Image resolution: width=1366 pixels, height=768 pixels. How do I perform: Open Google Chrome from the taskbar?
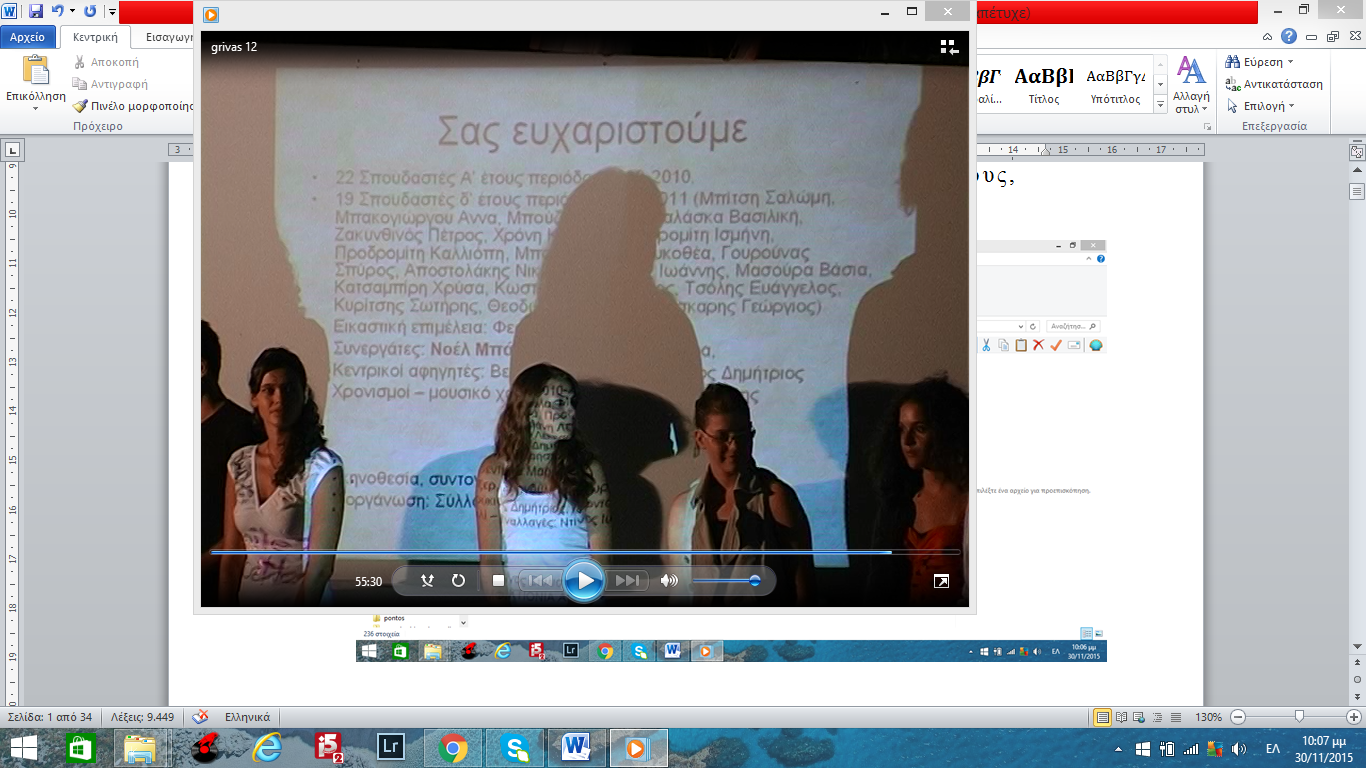click(x=453, y=748)
